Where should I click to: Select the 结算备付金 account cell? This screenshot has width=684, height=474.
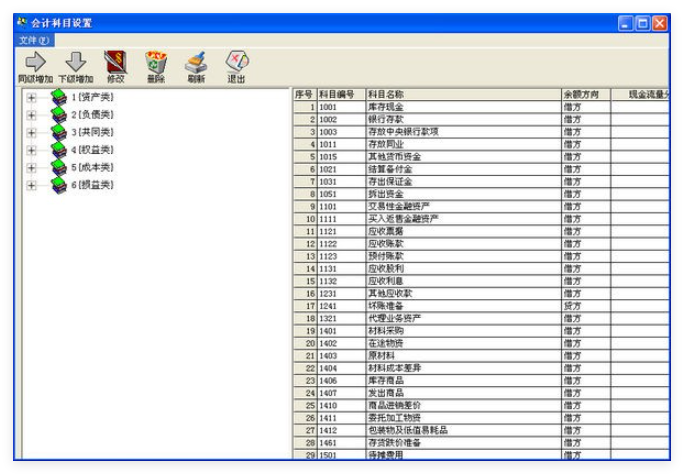(463, 169)
